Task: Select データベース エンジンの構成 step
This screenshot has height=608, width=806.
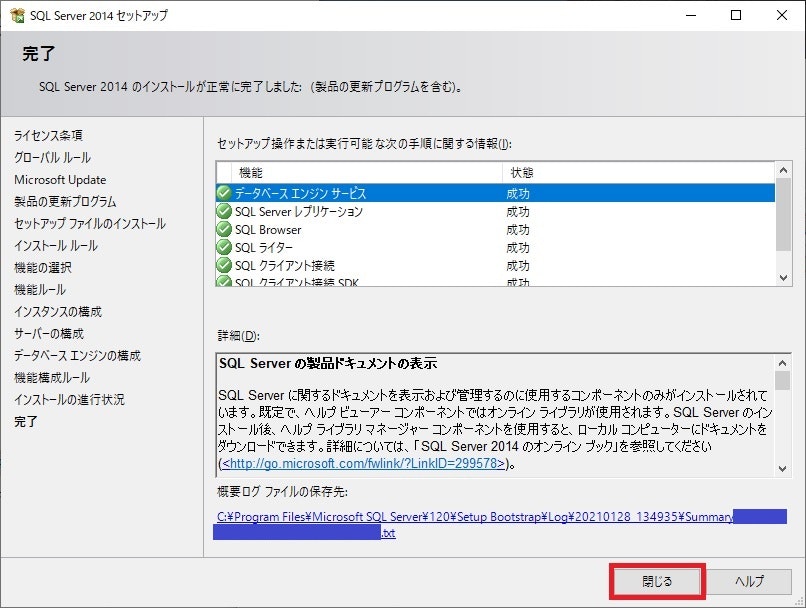Action: click(77, 356)
